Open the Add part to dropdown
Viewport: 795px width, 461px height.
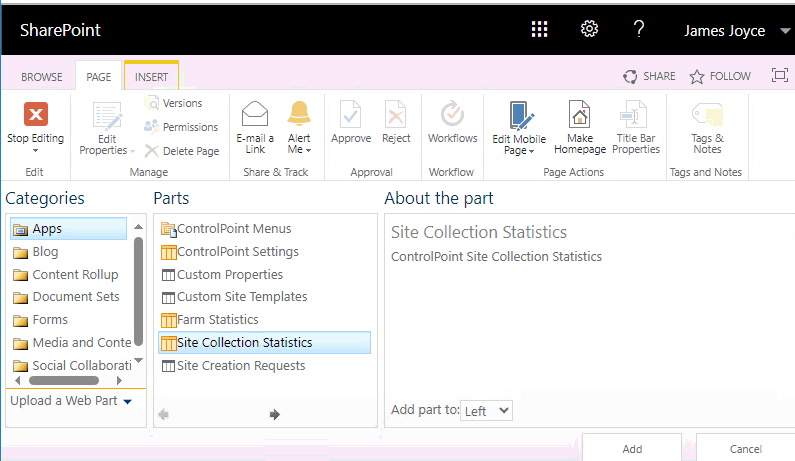488,410
